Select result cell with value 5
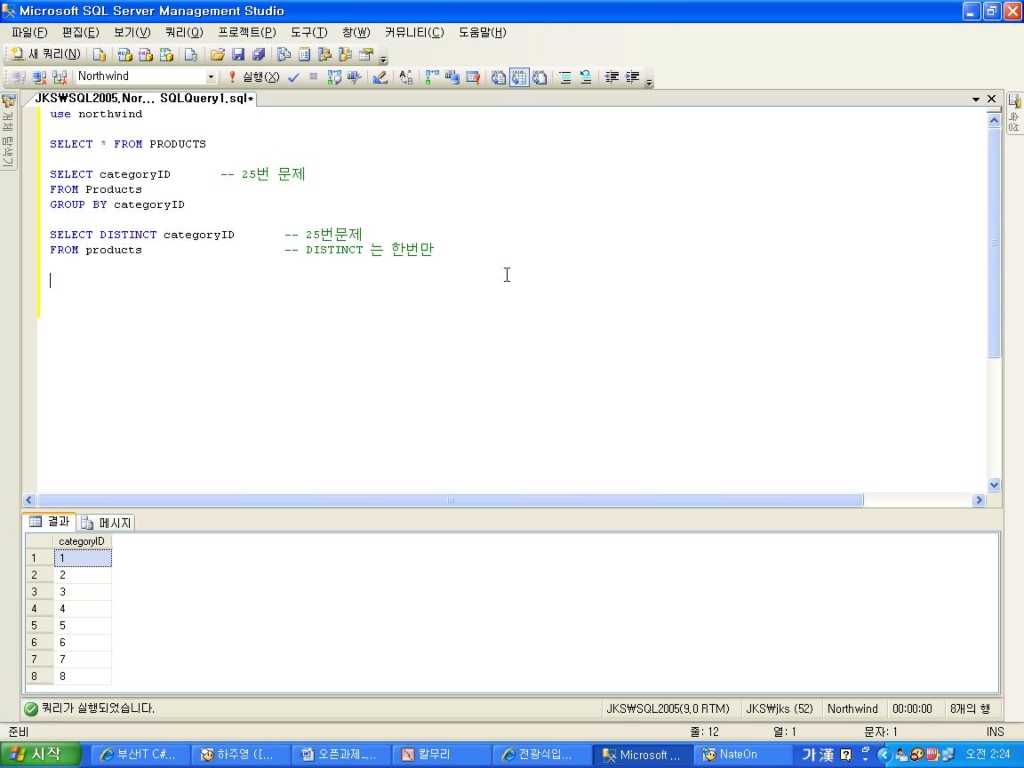The image size is (1024, 768). 82,625
